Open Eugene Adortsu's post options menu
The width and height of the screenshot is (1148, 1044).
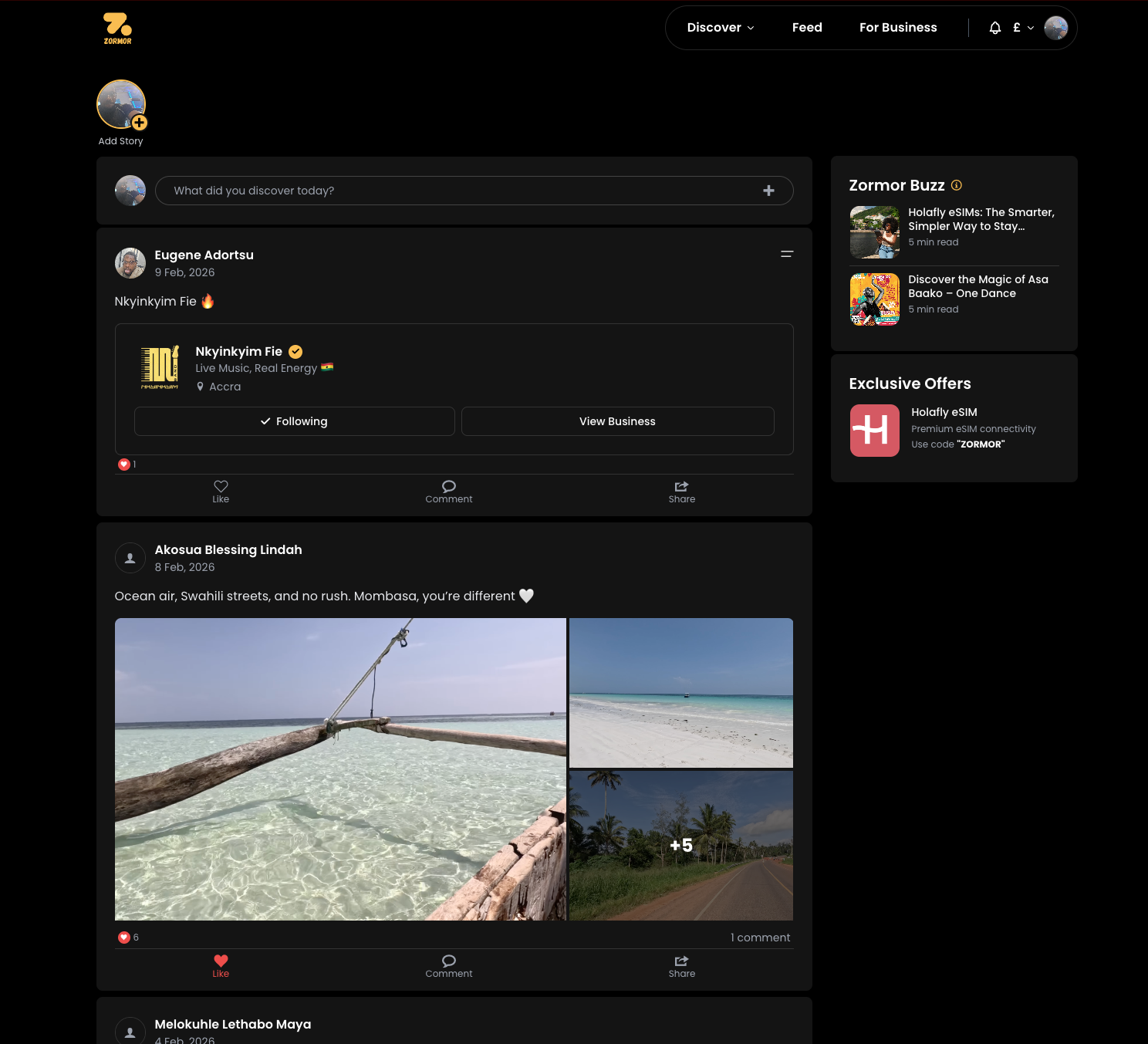click(x=786, y=254)
